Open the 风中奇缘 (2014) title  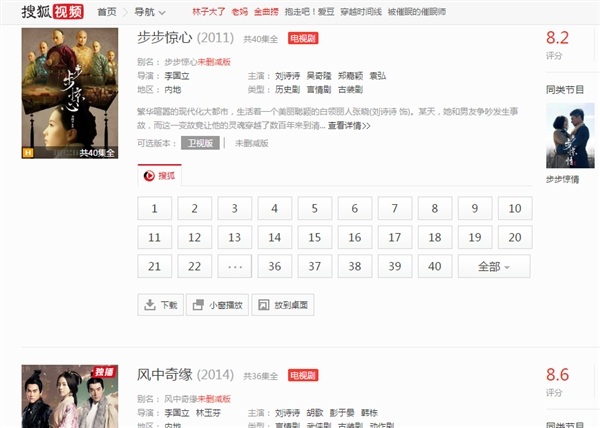coord(186,374)
